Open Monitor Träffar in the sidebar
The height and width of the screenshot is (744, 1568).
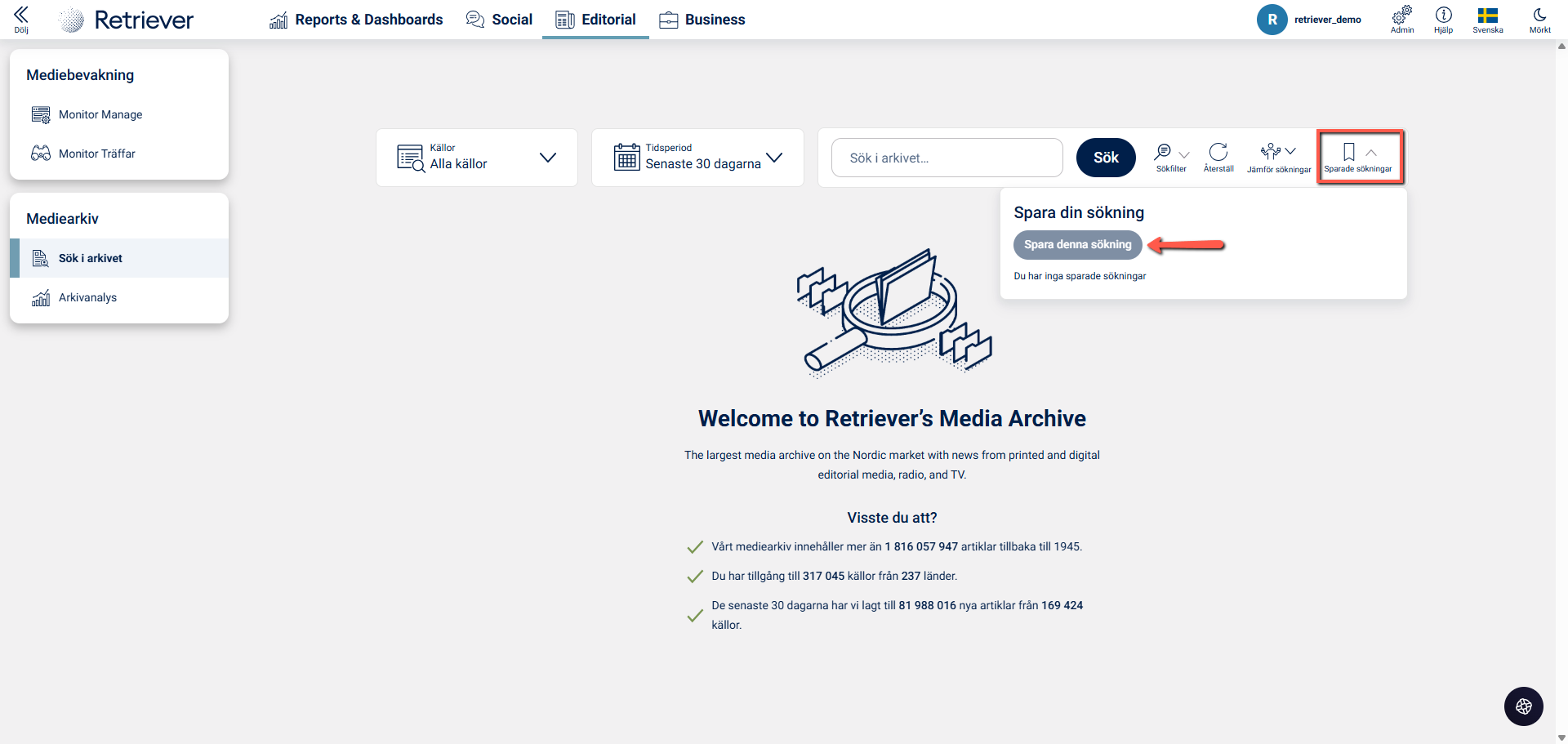(119, 154)
